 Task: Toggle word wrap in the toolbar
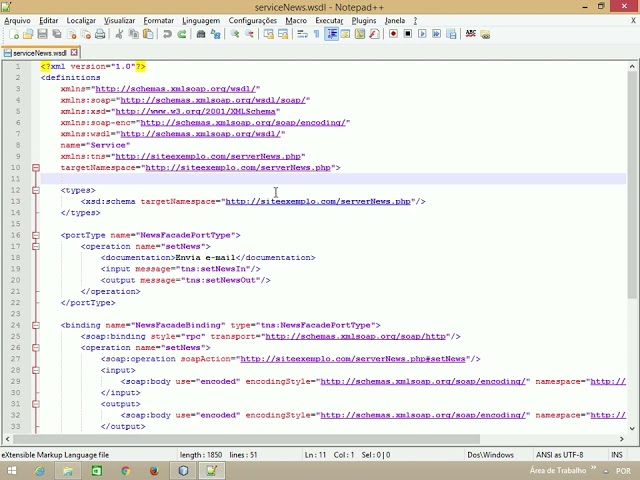(x=302, y=34)
